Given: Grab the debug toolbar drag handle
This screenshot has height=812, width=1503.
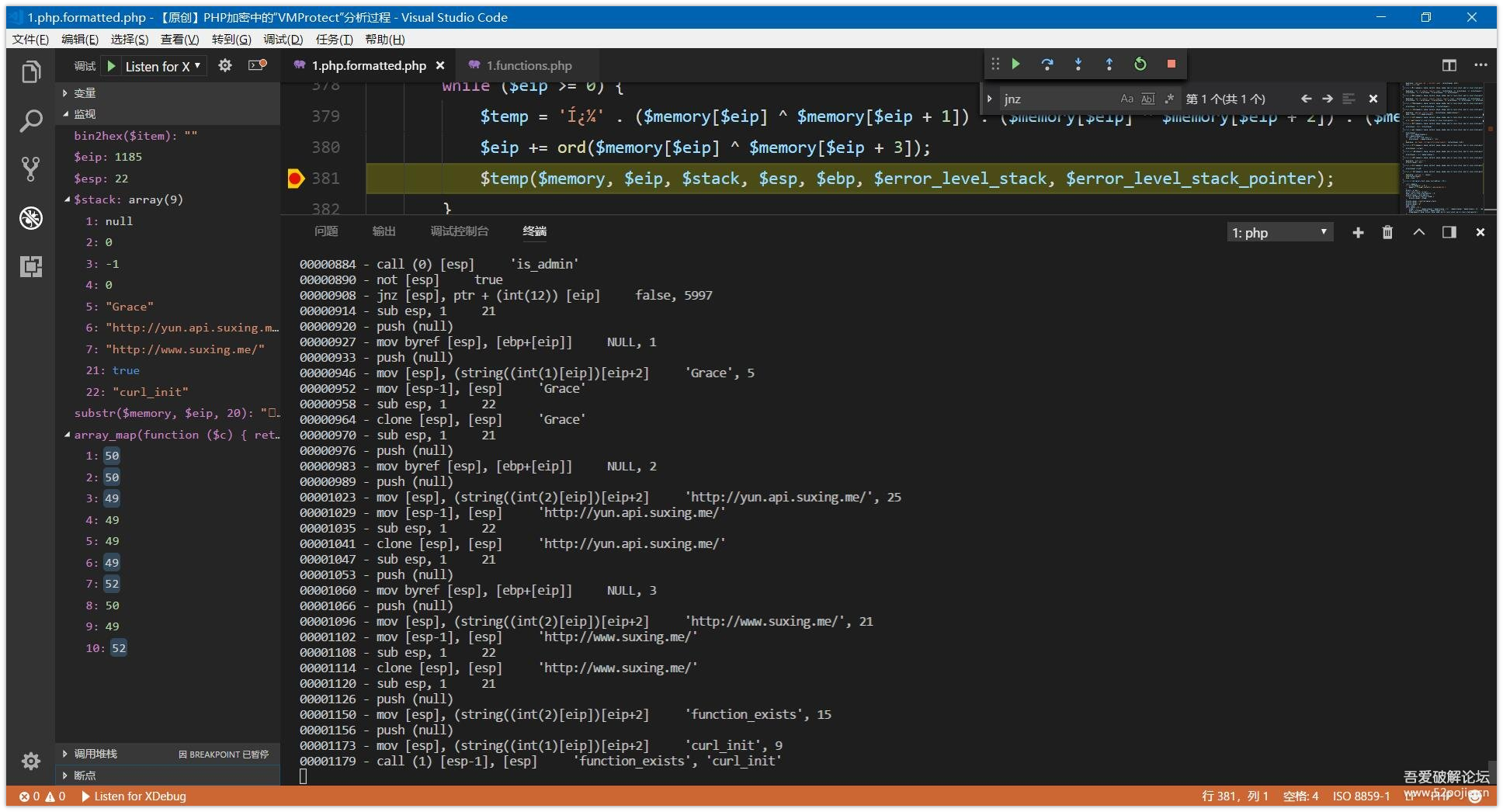Looking at the screenshot, I should pyautogui.click(x=995, y=64).
